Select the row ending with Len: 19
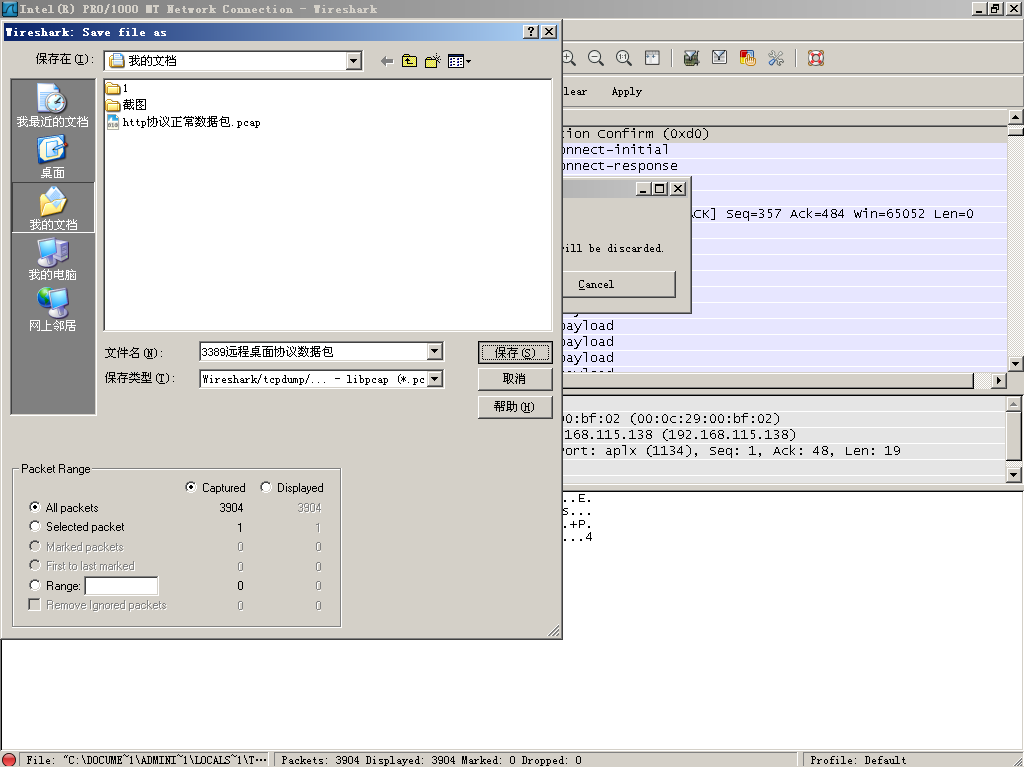This screenshot has width=1024, height=768. pos(784,451)
